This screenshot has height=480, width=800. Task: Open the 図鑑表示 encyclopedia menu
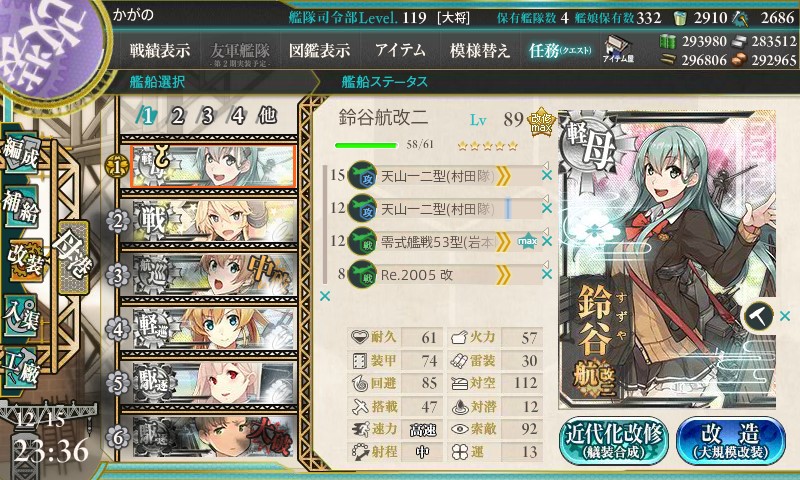319,50
